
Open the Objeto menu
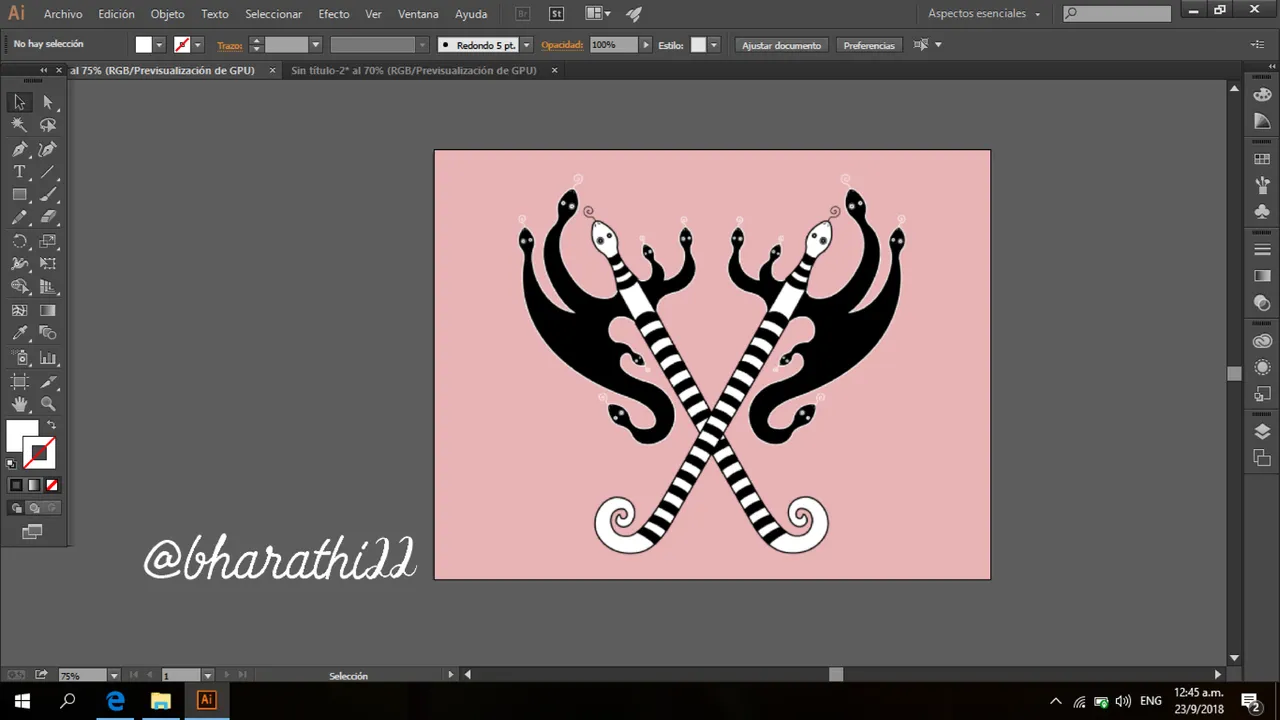(167, 14)
